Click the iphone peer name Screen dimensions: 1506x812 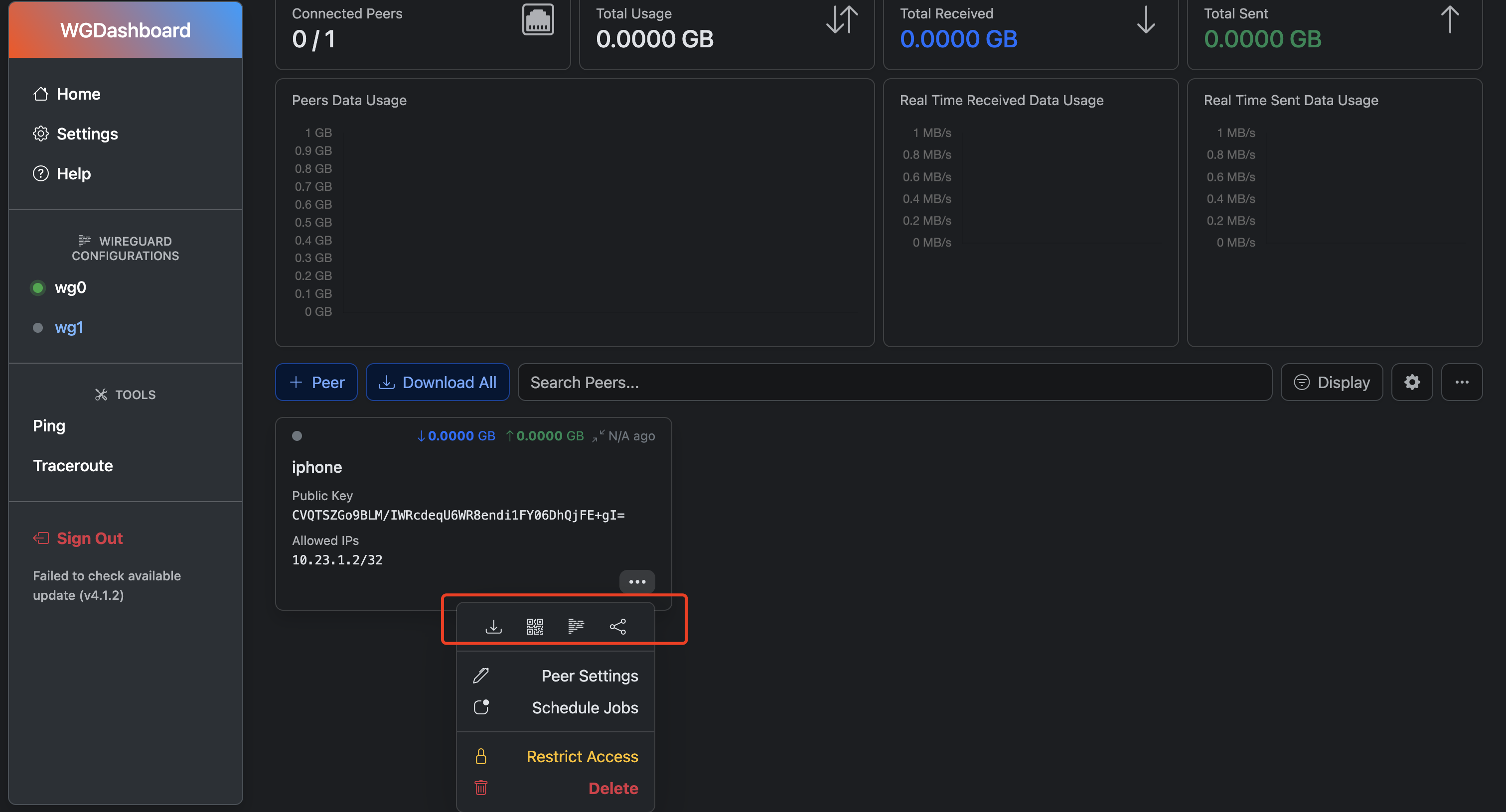pos(317,467)
